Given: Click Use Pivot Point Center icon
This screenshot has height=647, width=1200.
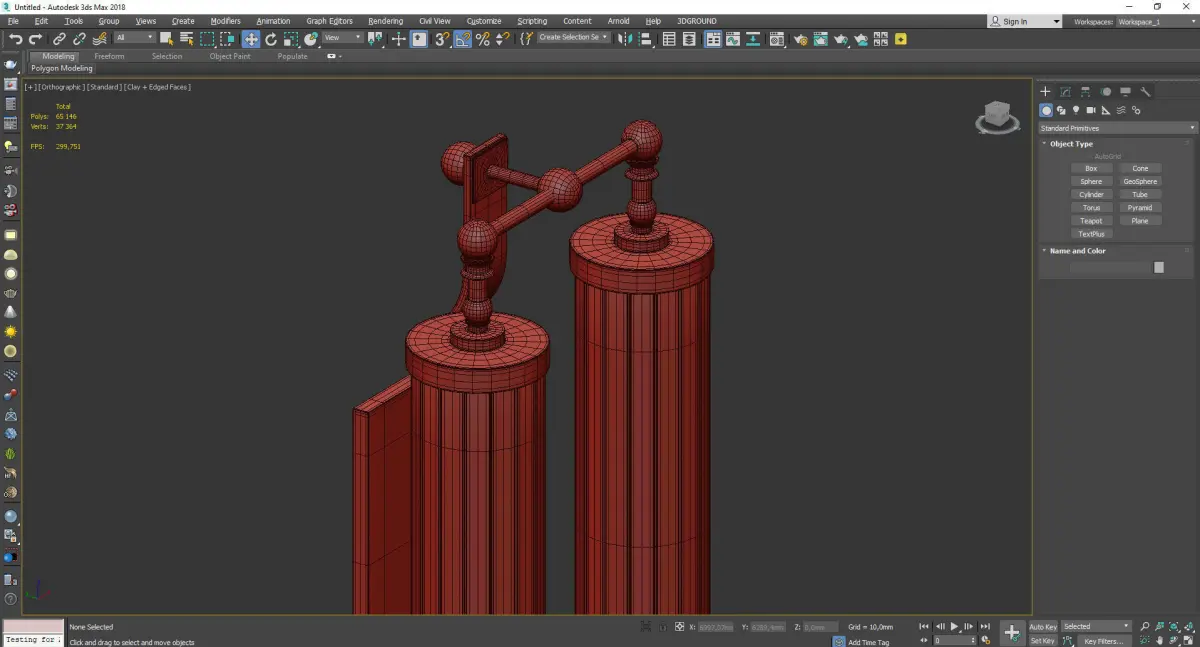Looking at the screenshot, I should (375, 39).
